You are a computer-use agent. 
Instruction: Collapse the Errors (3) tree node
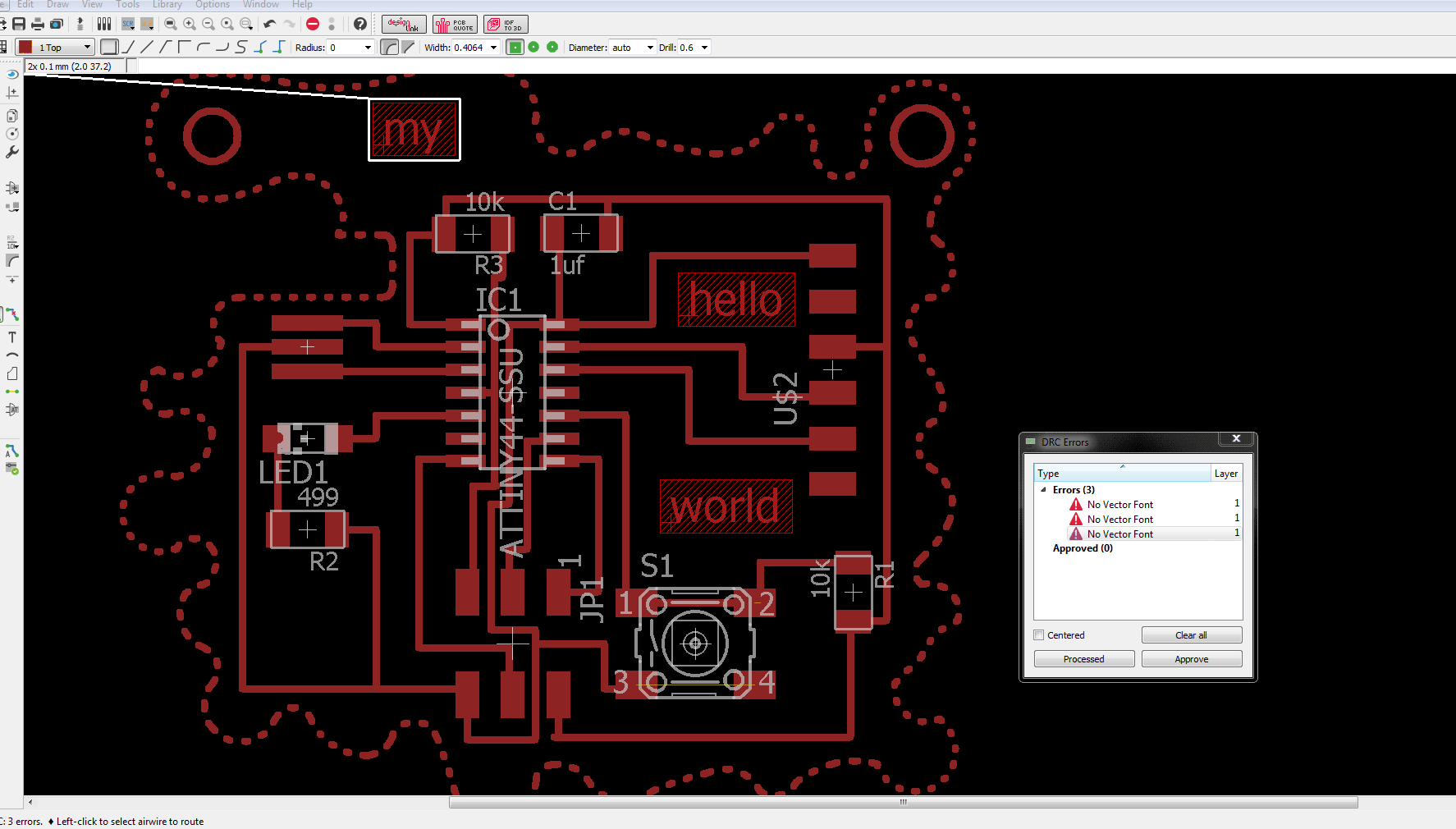[x=1044, y=490]
